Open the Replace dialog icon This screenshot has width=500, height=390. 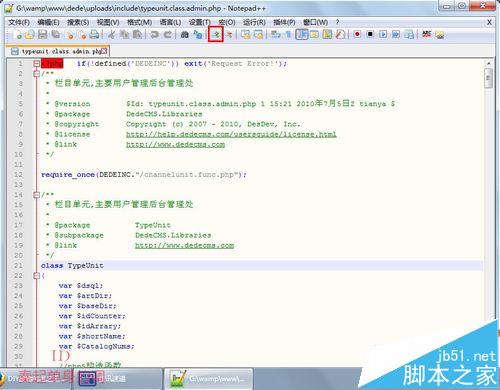[198, 34]
